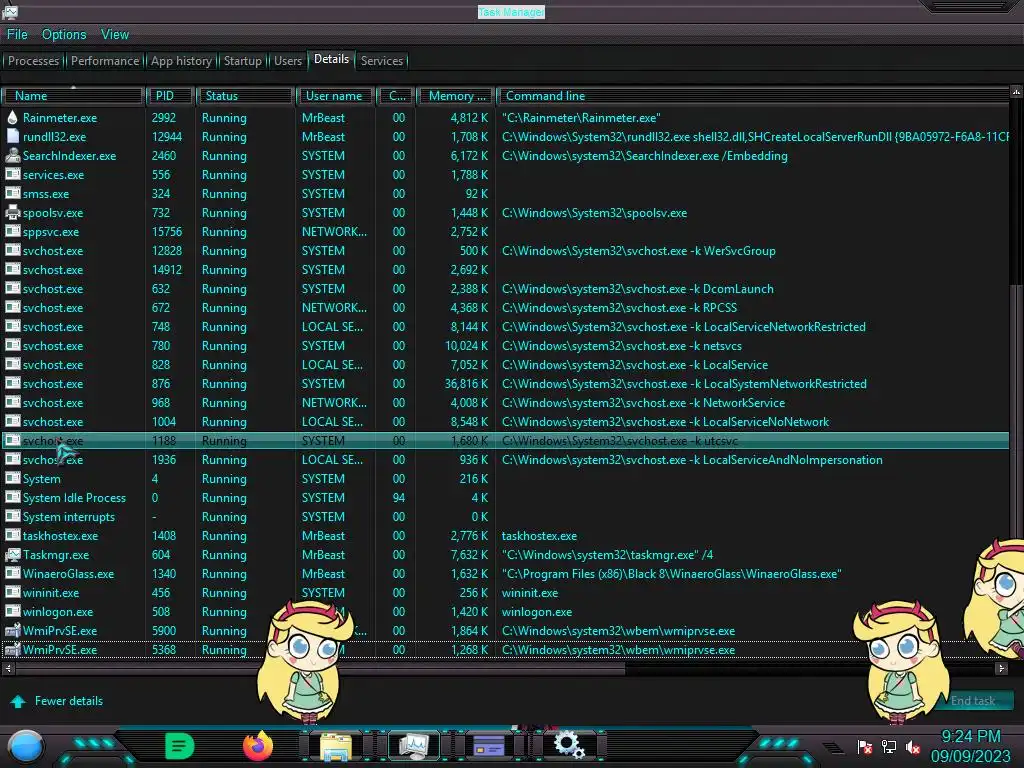Click memory value 36,816 K
The image size is (1024, 768).
pyautogui.click(x=466, y=383)
